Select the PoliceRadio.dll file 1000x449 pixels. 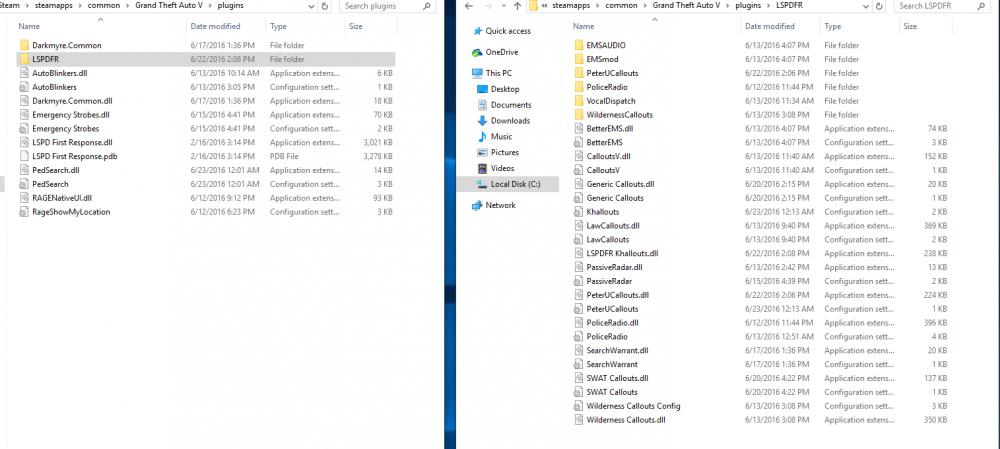pyautogui.click(x=612, y=323)
